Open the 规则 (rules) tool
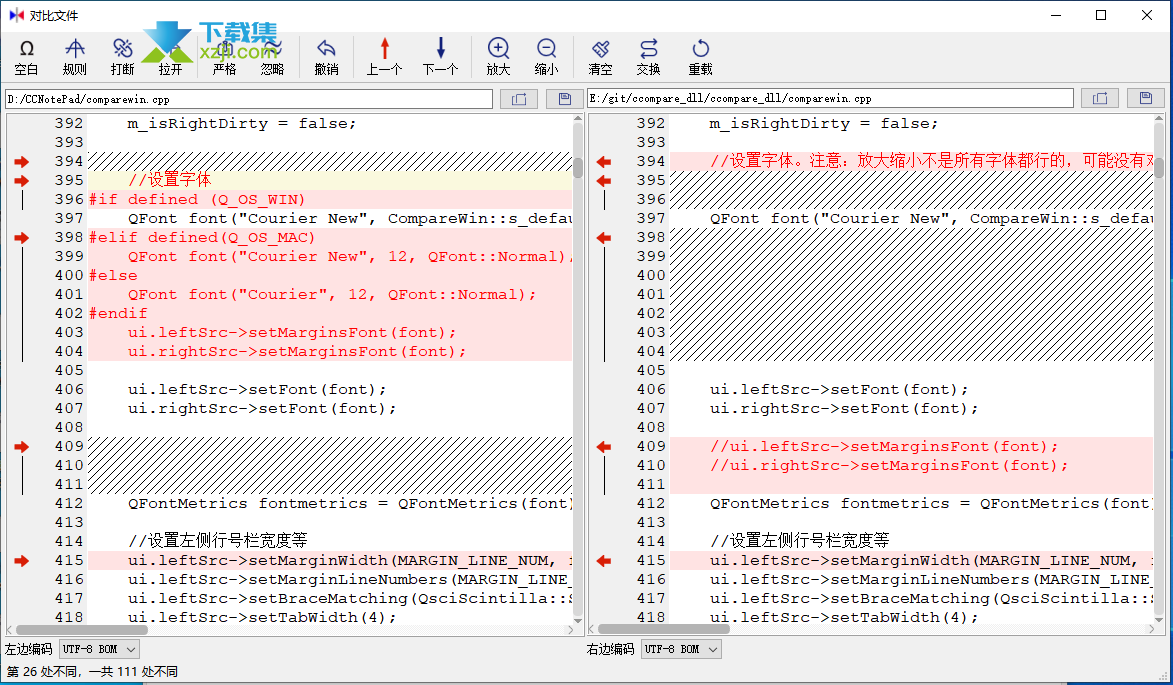The image size is (1173, 685). point(75,56)
